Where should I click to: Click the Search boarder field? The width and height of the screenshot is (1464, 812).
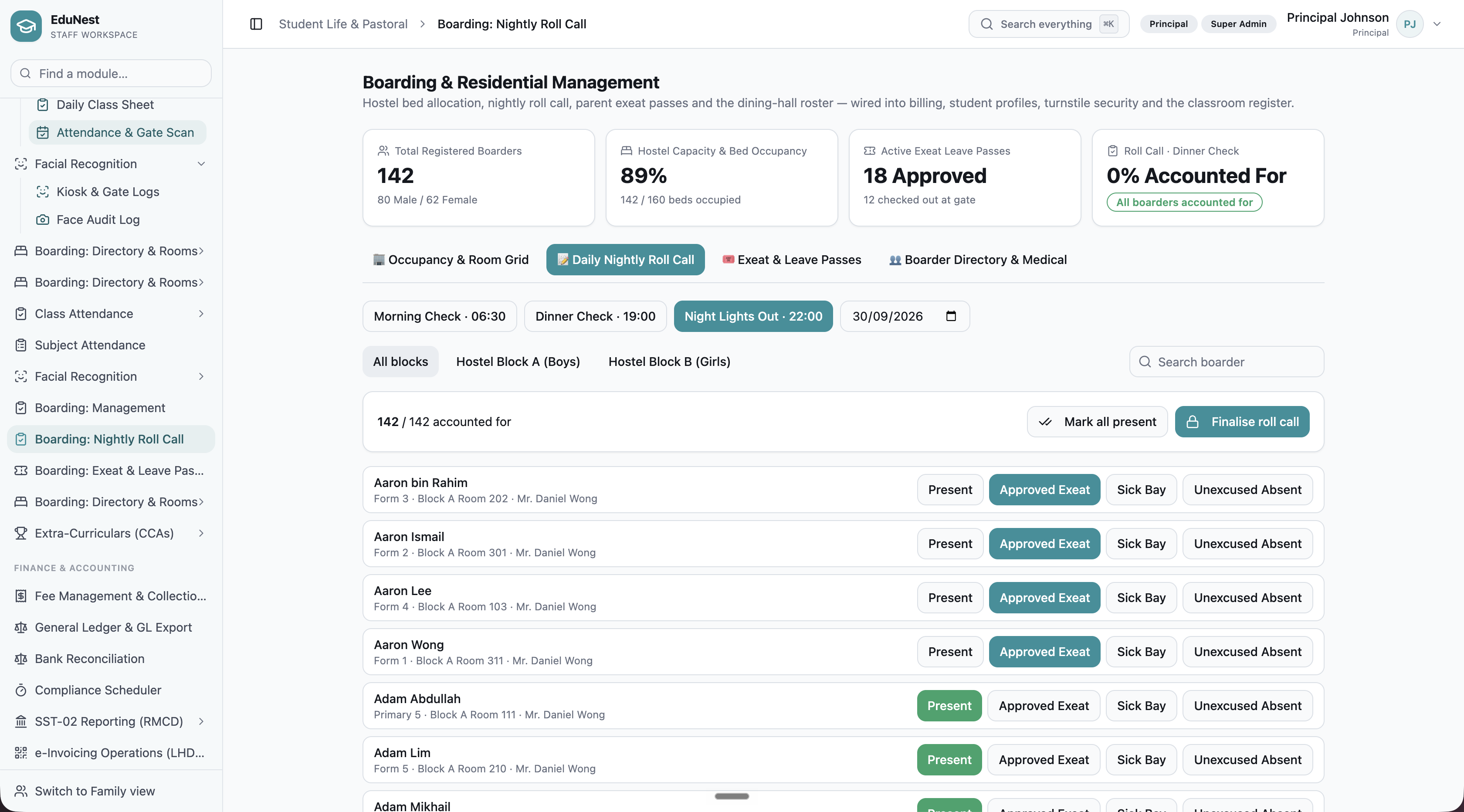click(1227, 362)
